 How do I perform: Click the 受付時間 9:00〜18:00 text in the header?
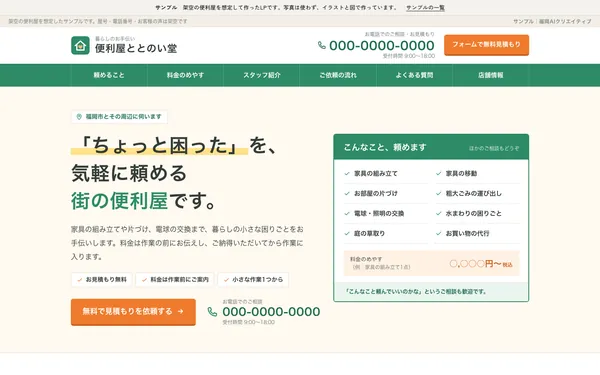409,56
